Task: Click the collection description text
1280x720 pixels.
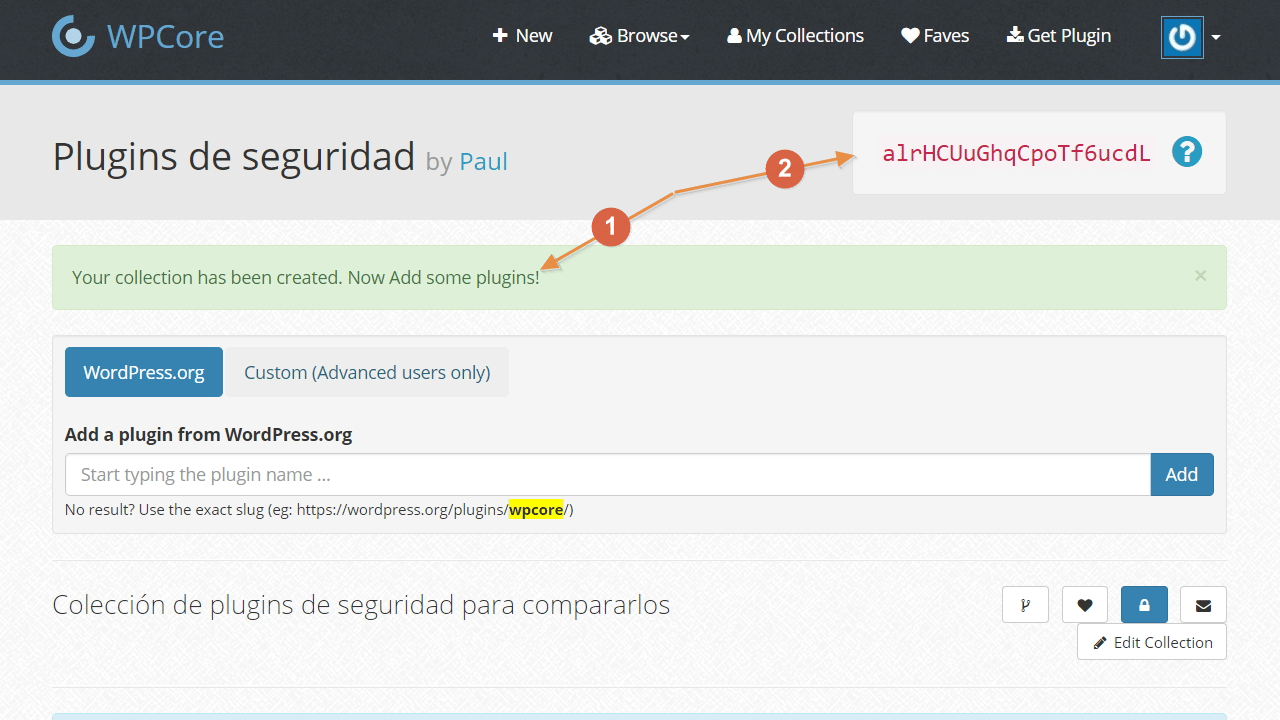Action: tap(361, 605)
